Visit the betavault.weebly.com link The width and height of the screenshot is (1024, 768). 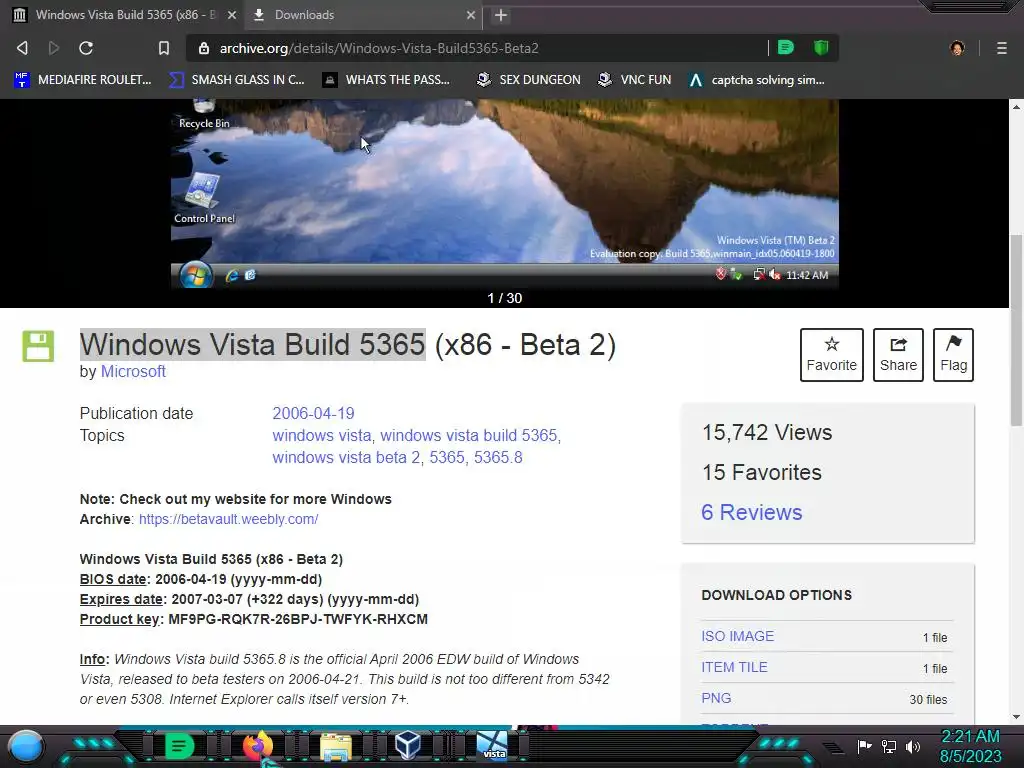click(x=229, y=519)
